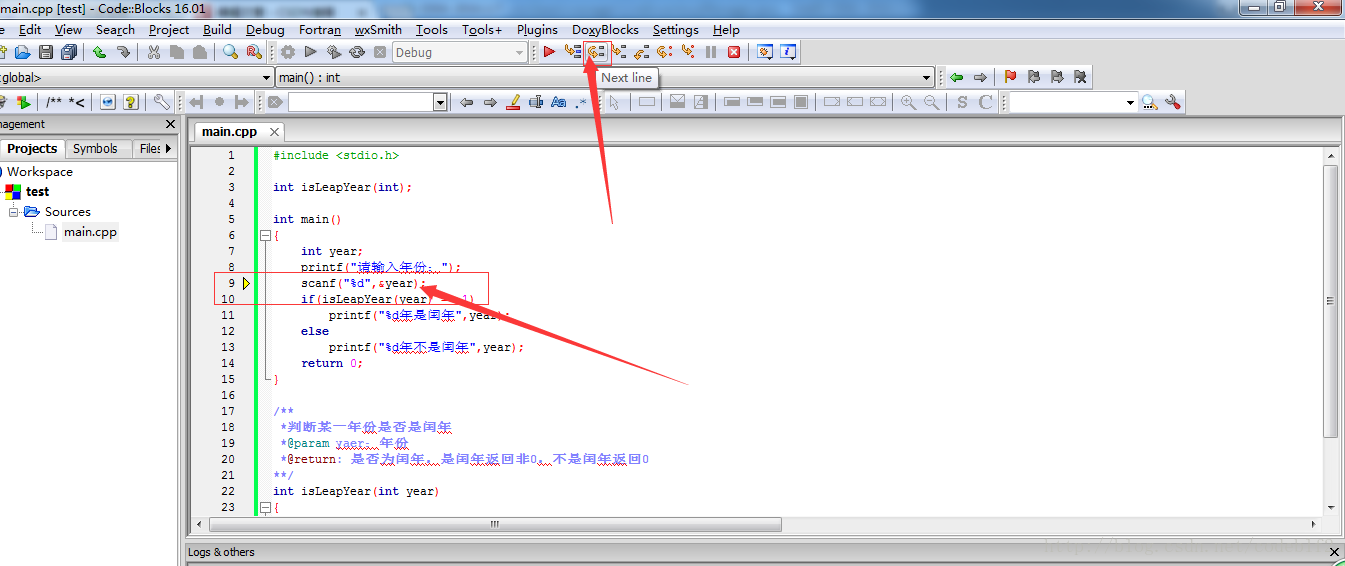The width and height of the screenshot is (1345, 566).
Task: Click the Run to cursor debugger icon
Action: 573,52
